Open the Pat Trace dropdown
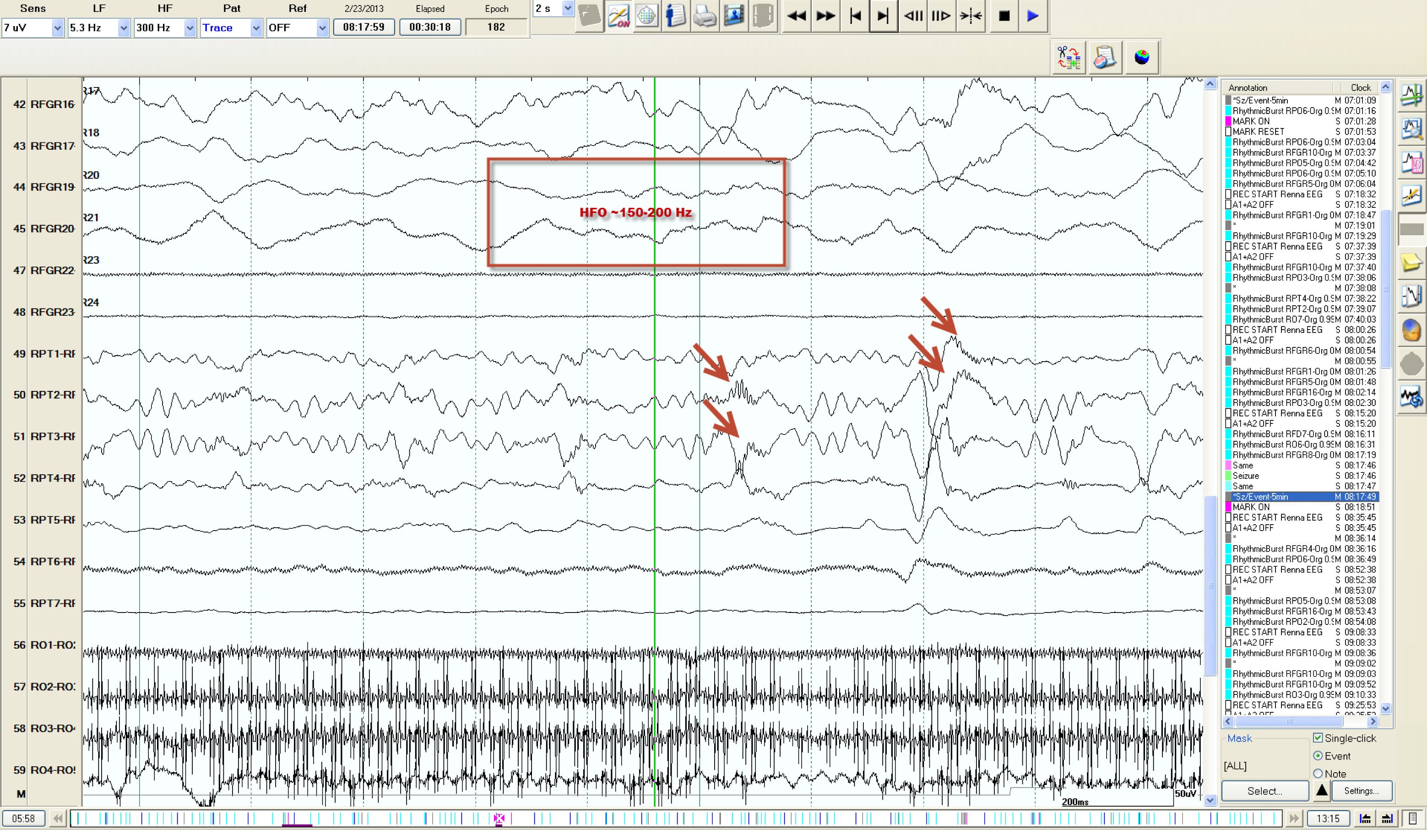The width and height of the screenshot is (1427, 840). [256, 28]
